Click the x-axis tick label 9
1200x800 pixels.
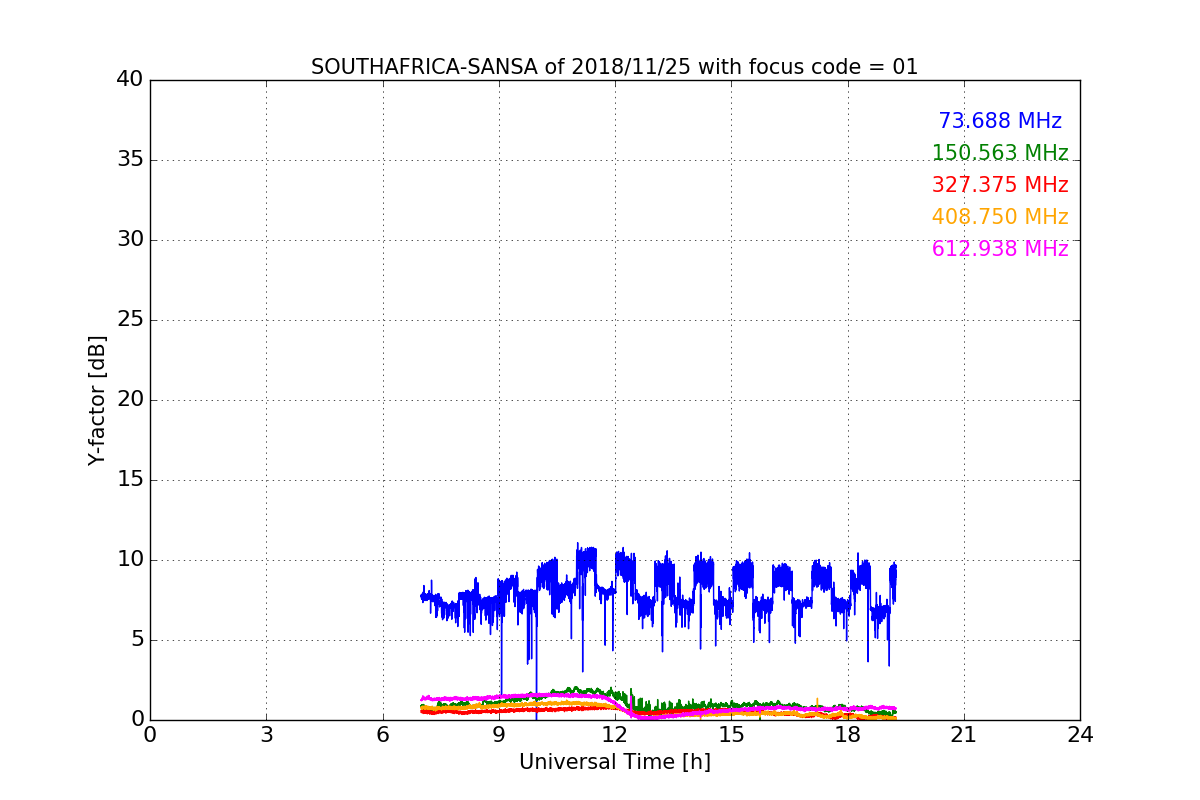coord(499,735)
